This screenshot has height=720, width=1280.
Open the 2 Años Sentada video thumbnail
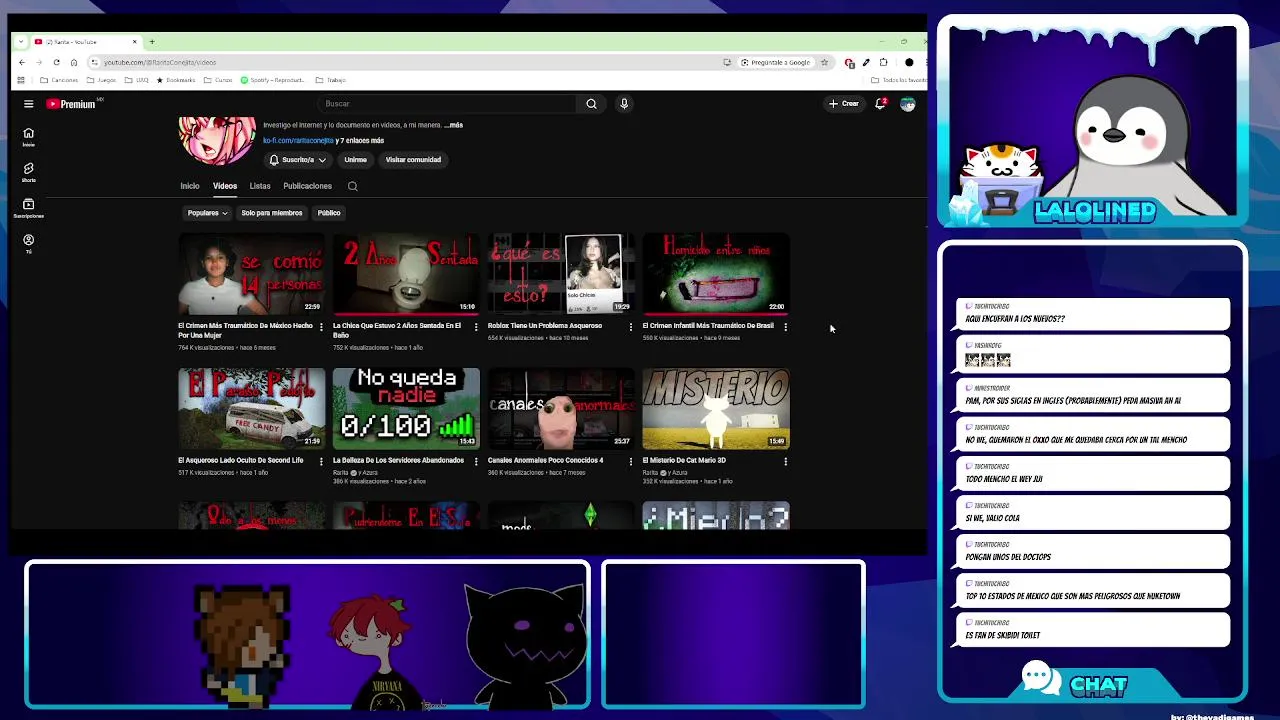pyautogui.click(x=406, y=274)
